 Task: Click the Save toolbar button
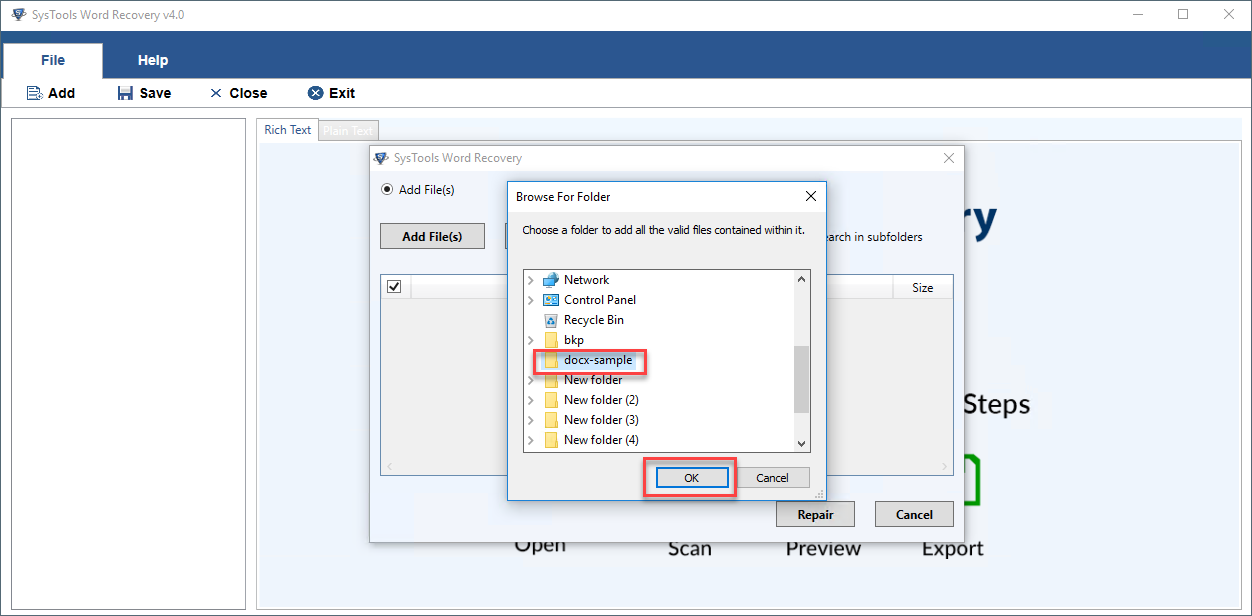(144, 93)
